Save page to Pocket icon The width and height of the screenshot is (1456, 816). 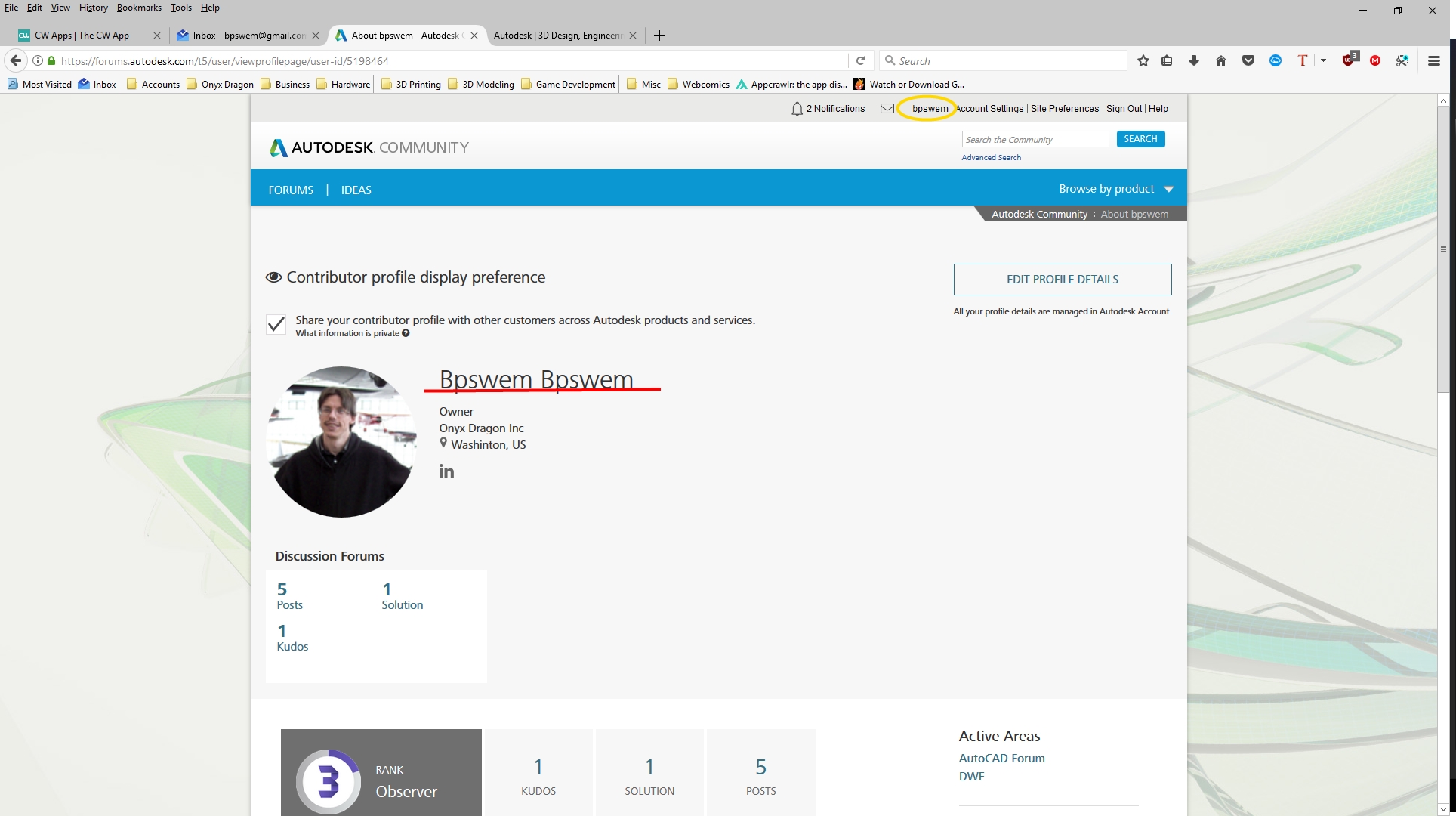pyautogui.click(x=1248, y=61)
